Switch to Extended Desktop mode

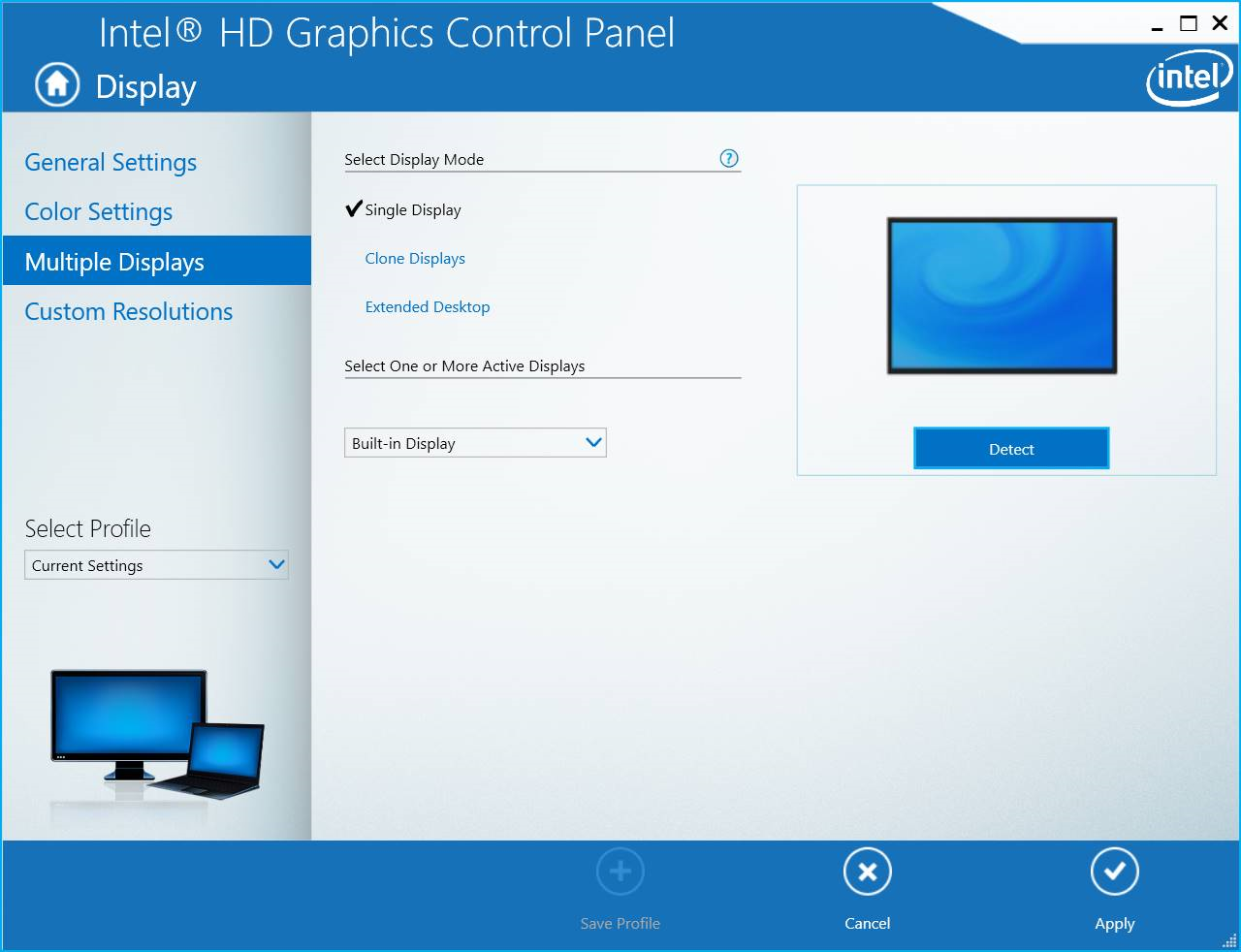(x=428, y=307)
